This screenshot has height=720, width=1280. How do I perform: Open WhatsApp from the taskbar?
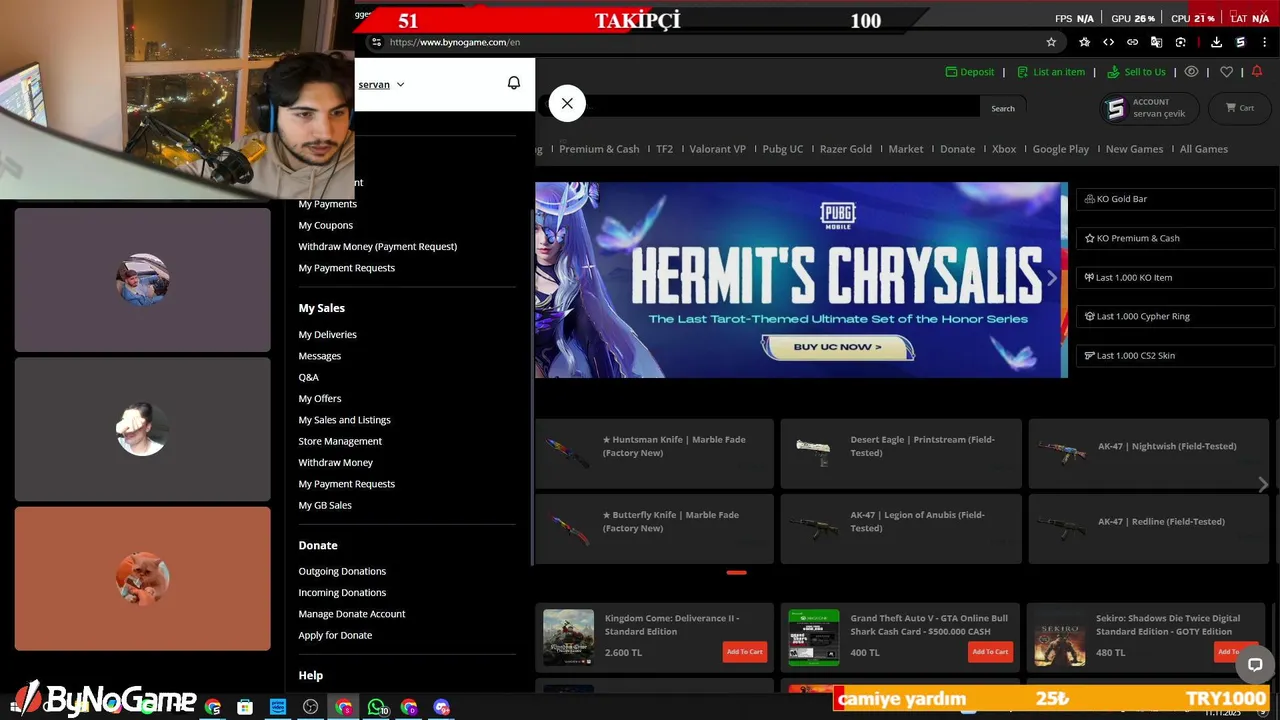click(377, 707)
